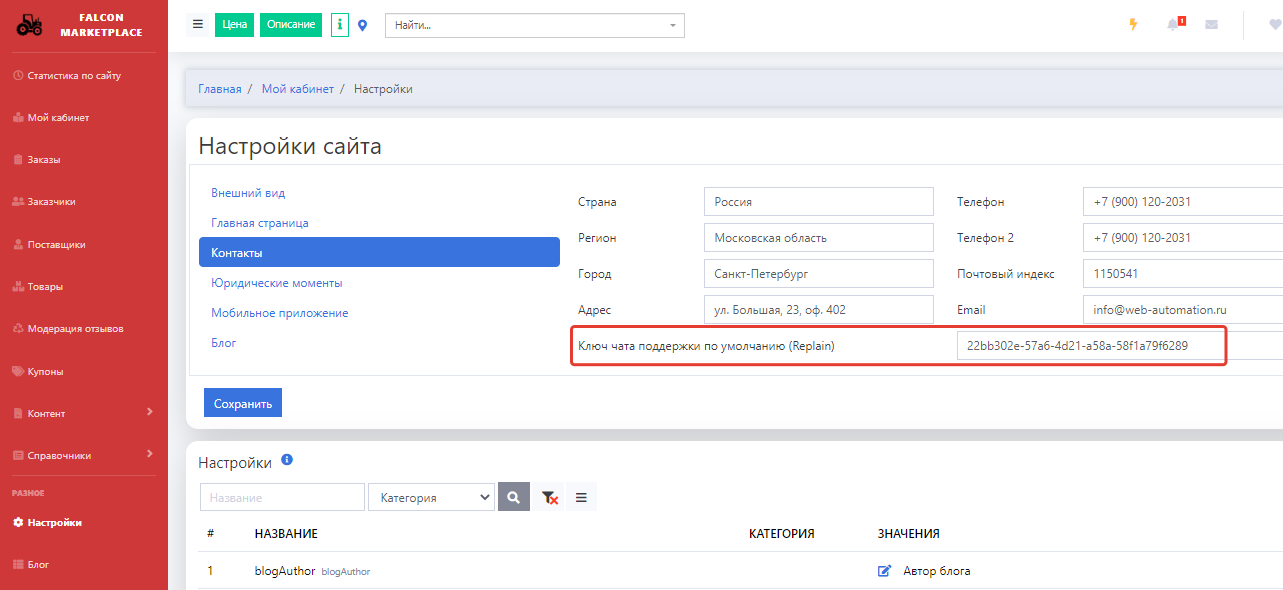Clear filters with the funnel icon
Screen dimensions: 1283x590
pyautogui.click(x=549, y=497)
